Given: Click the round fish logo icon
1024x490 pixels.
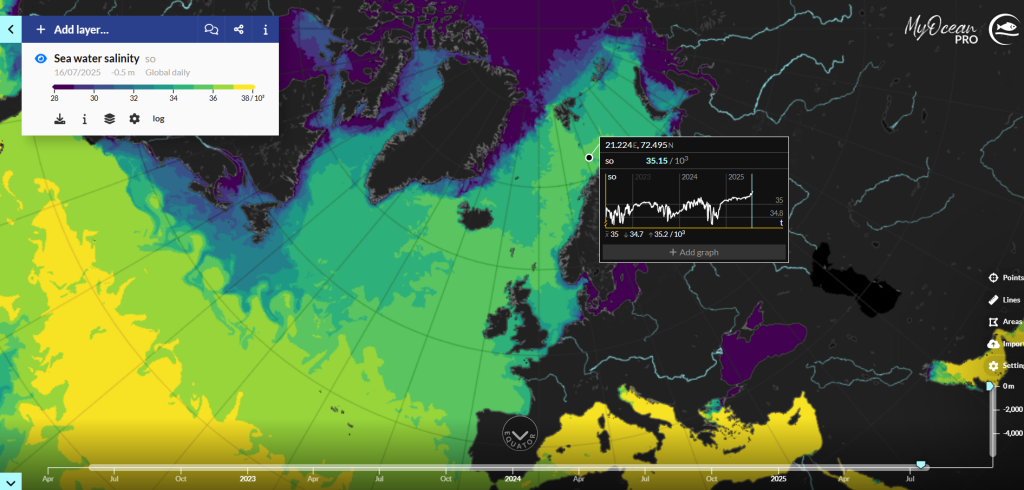Looking at the screenshot, I should [1004, 30].
